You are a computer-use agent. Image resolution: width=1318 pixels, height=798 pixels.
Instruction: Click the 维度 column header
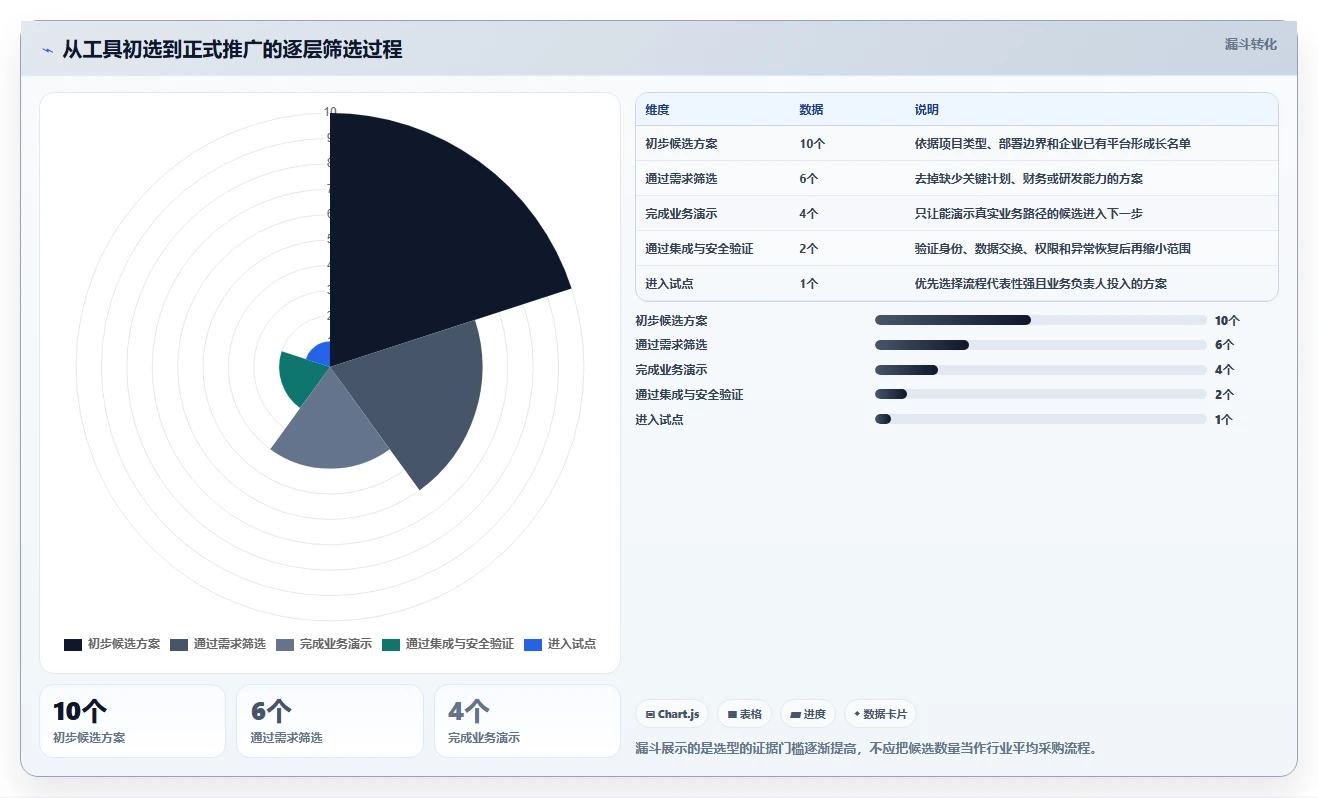(657, 110)
